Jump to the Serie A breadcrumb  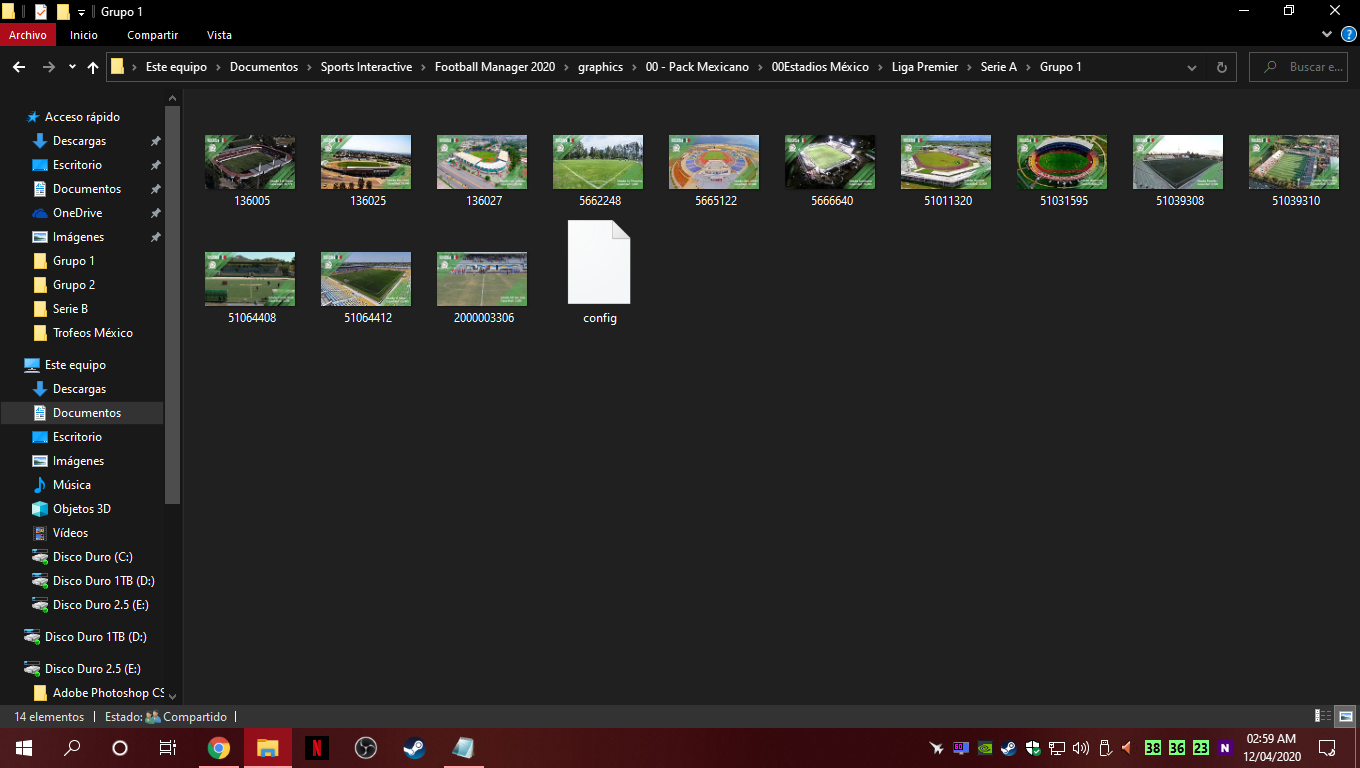pos(998,67)
